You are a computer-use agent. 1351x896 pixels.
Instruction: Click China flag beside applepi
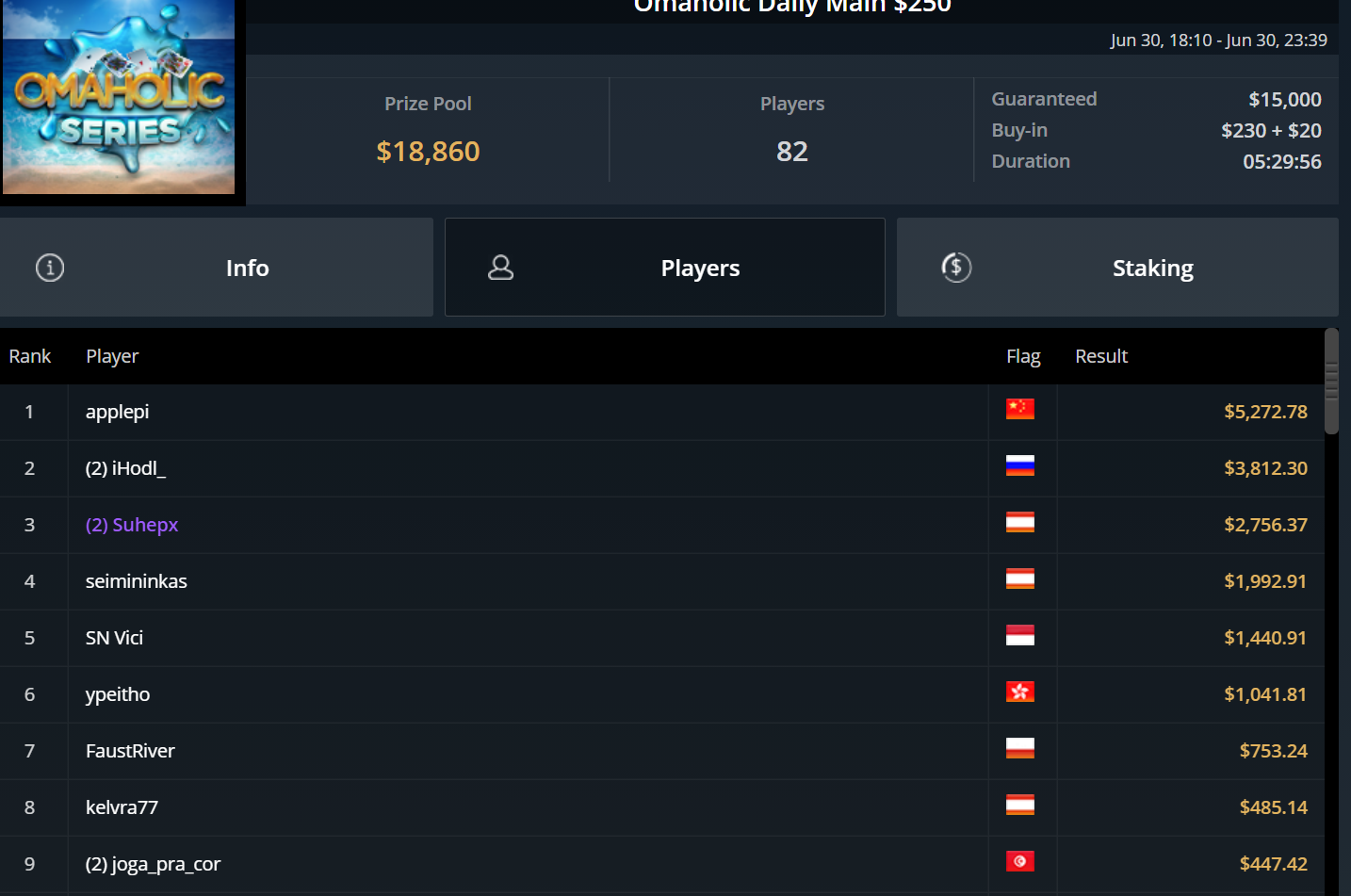pyautogui.click(x=1020, y=409)
